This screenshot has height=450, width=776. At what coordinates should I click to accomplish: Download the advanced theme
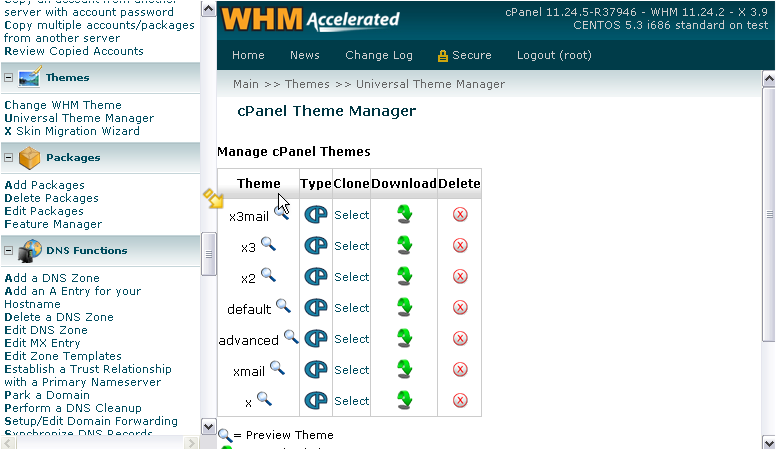[x=404, y=339]
